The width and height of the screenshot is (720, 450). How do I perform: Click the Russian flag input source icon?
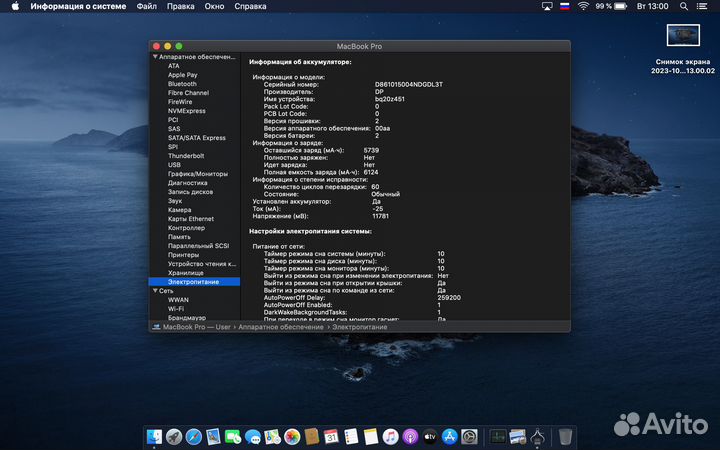[565, 6]
